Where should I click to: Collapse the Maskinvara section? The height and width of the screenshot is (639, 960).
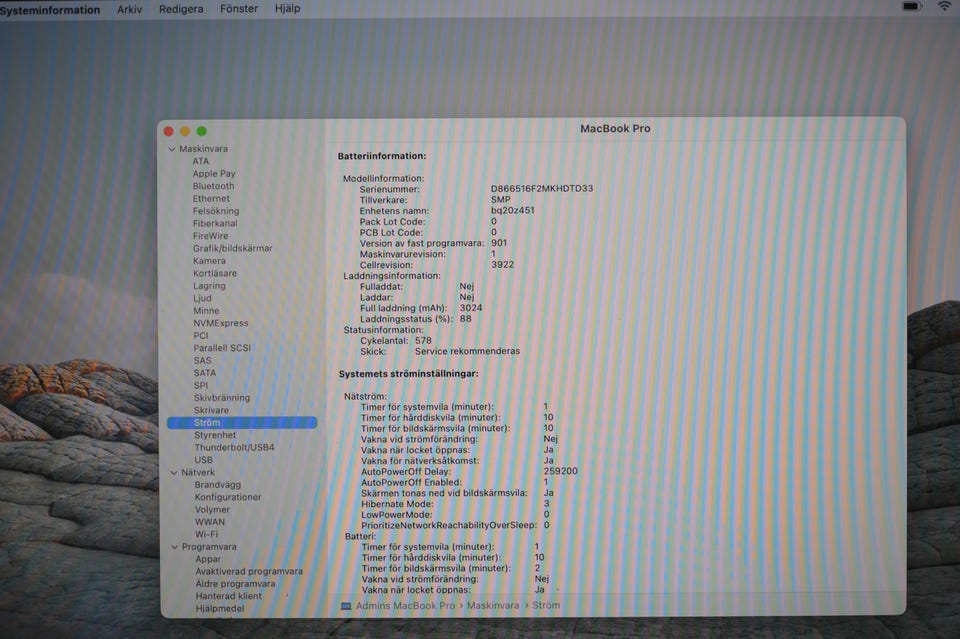(x=172, y=149)
